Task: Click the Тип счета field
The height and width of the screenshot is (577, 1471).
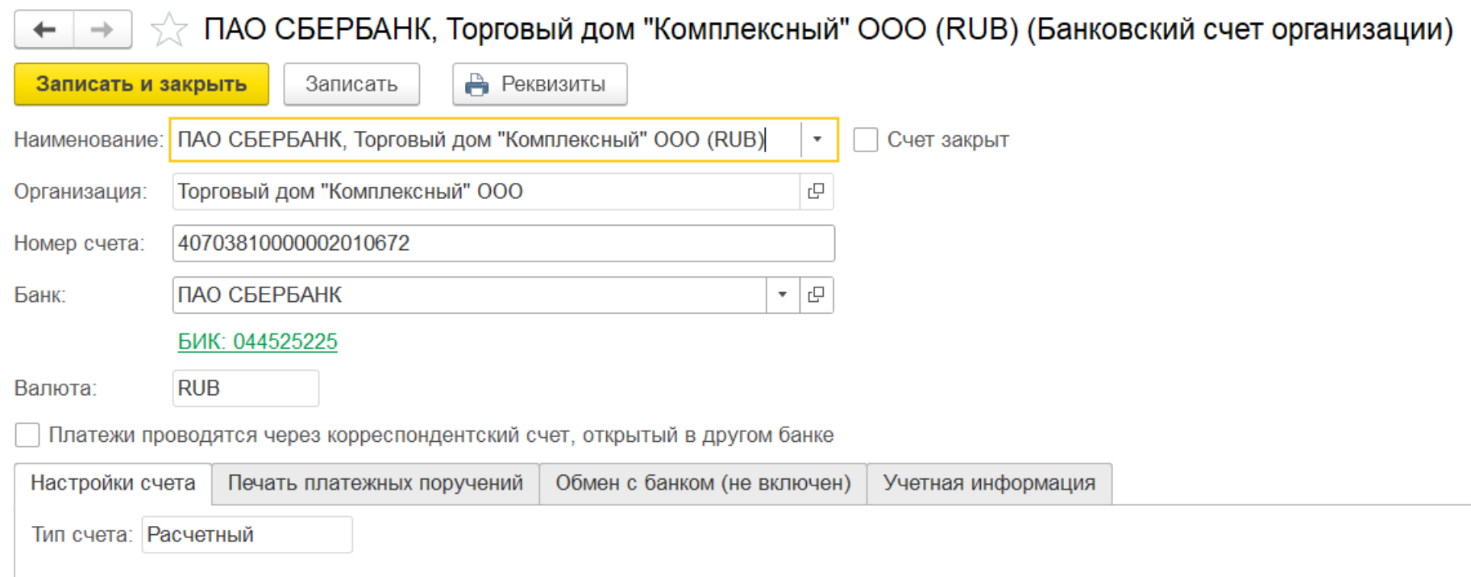Action: 247,535
